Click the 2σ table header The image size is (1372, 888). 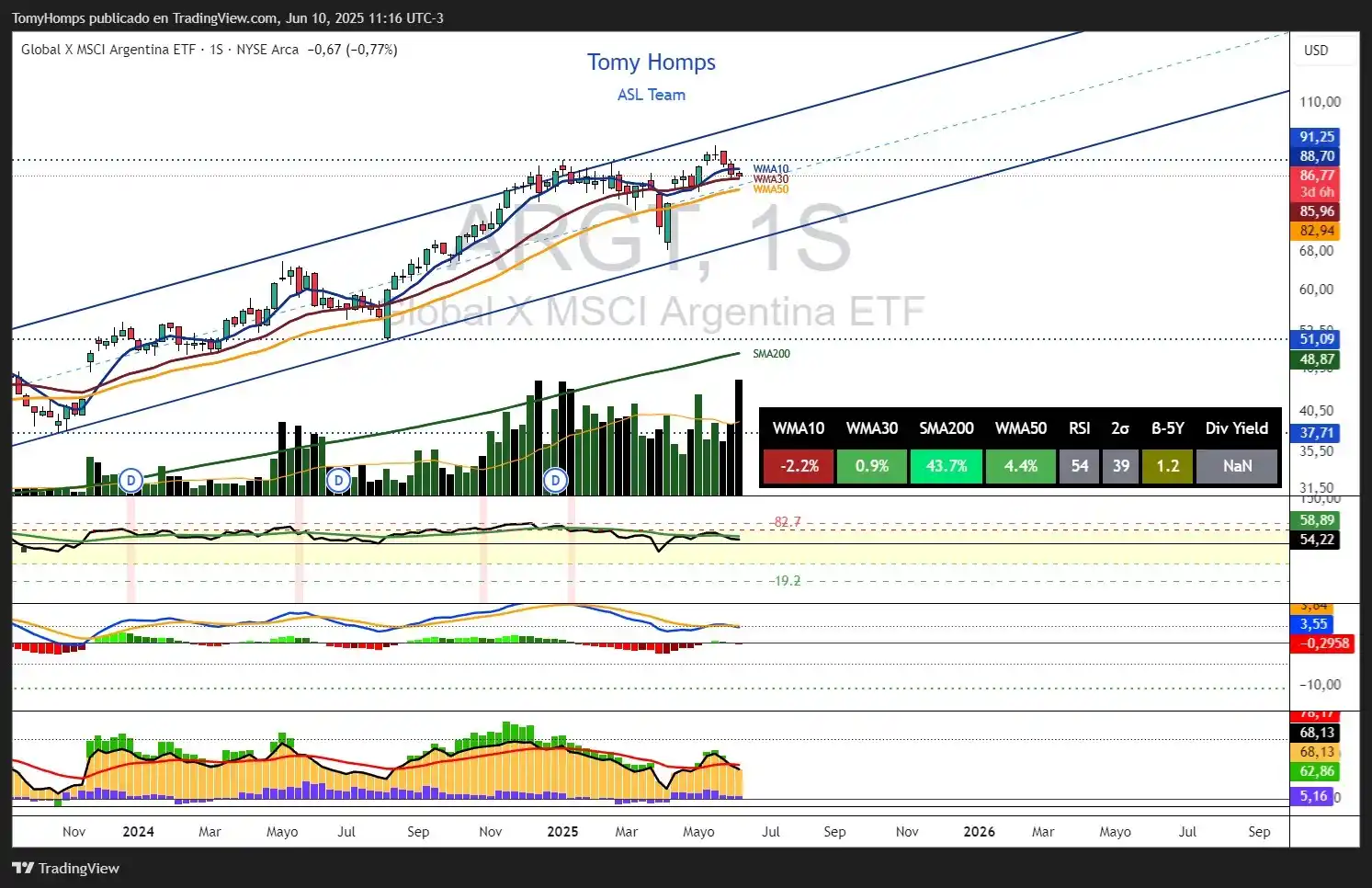pos(1121,428)
